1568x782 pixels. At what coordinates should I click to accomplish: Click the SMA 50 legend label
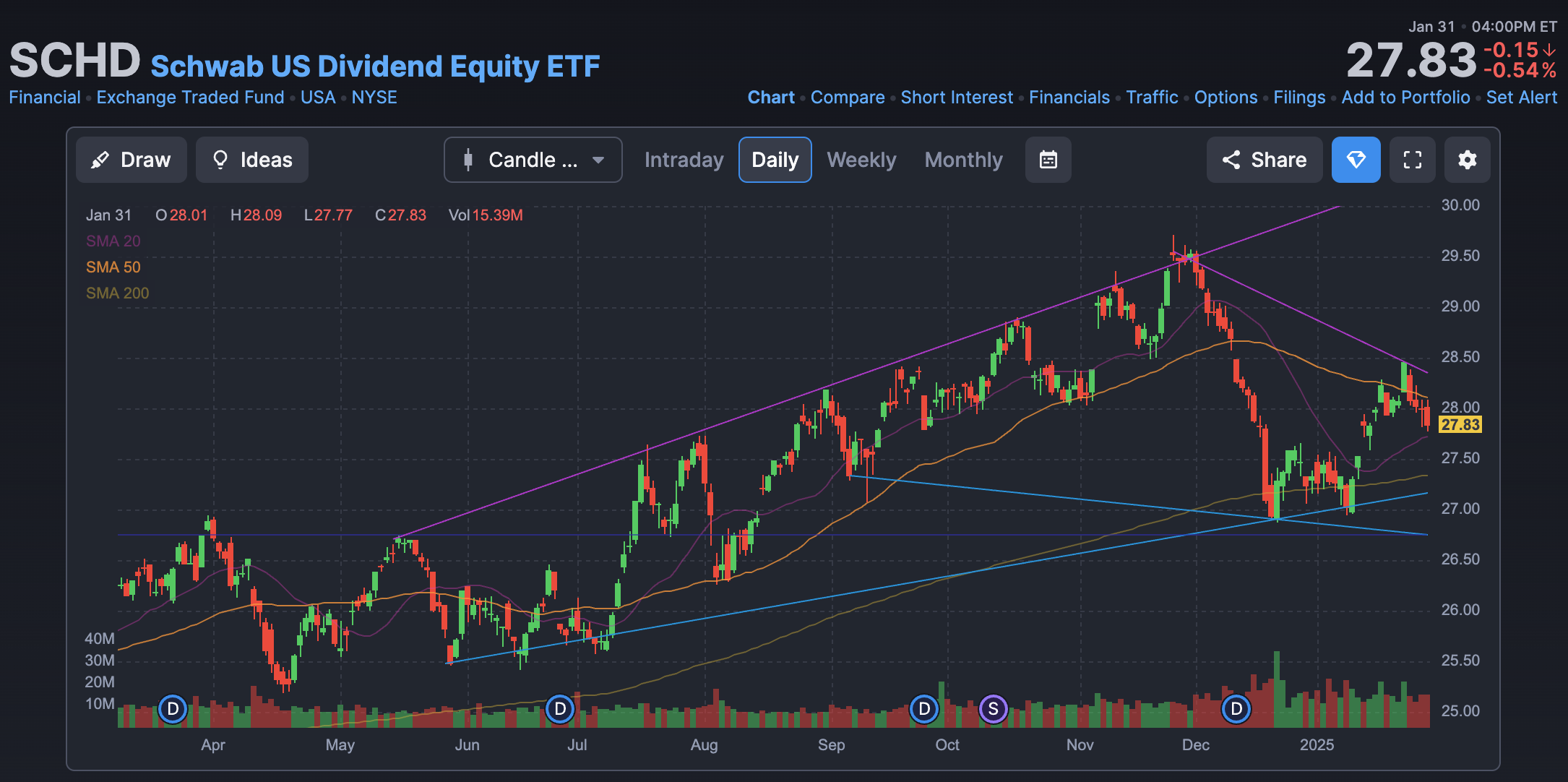(113, 267)
